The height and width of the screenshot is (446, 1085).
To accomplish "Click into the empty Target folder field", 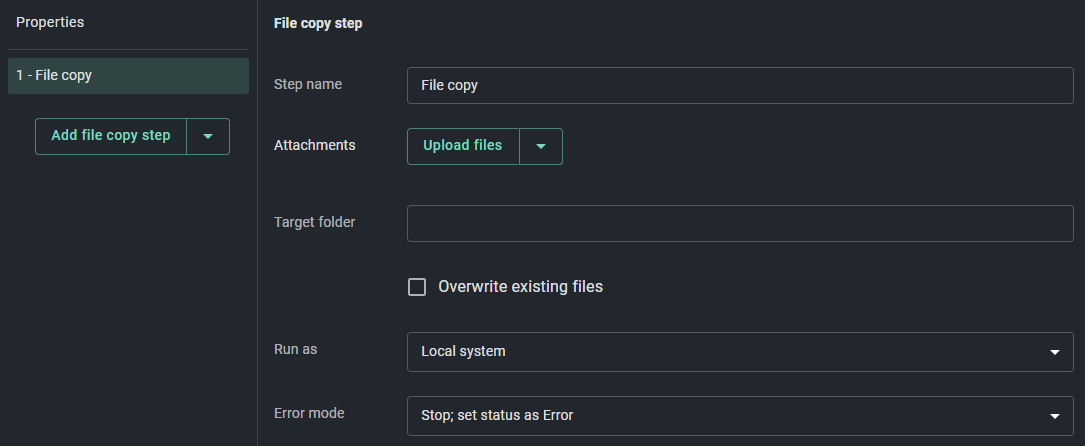I will pos(740,223).
